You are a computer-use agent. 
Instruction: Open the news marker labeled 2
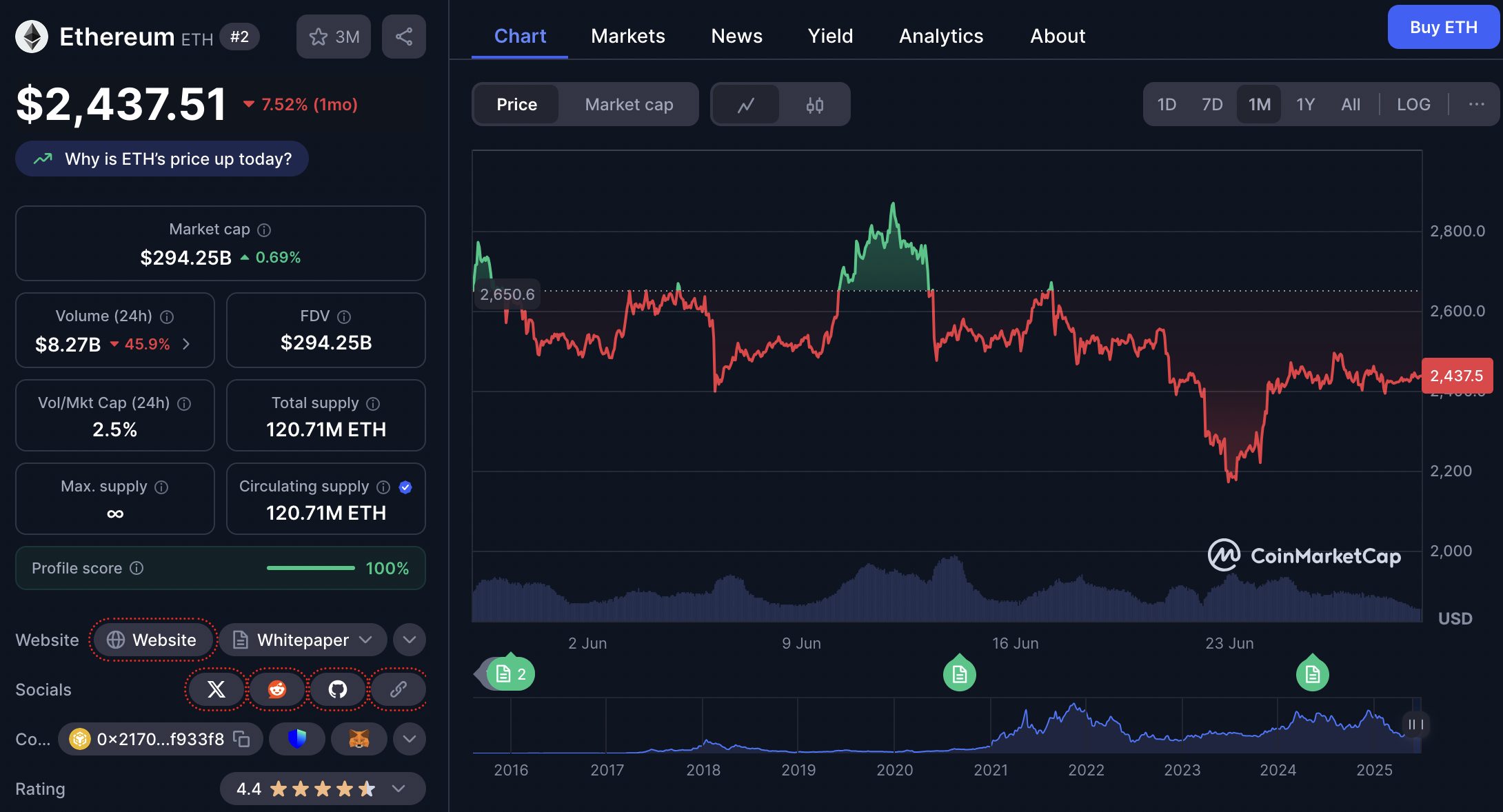[x=511, y=673]
